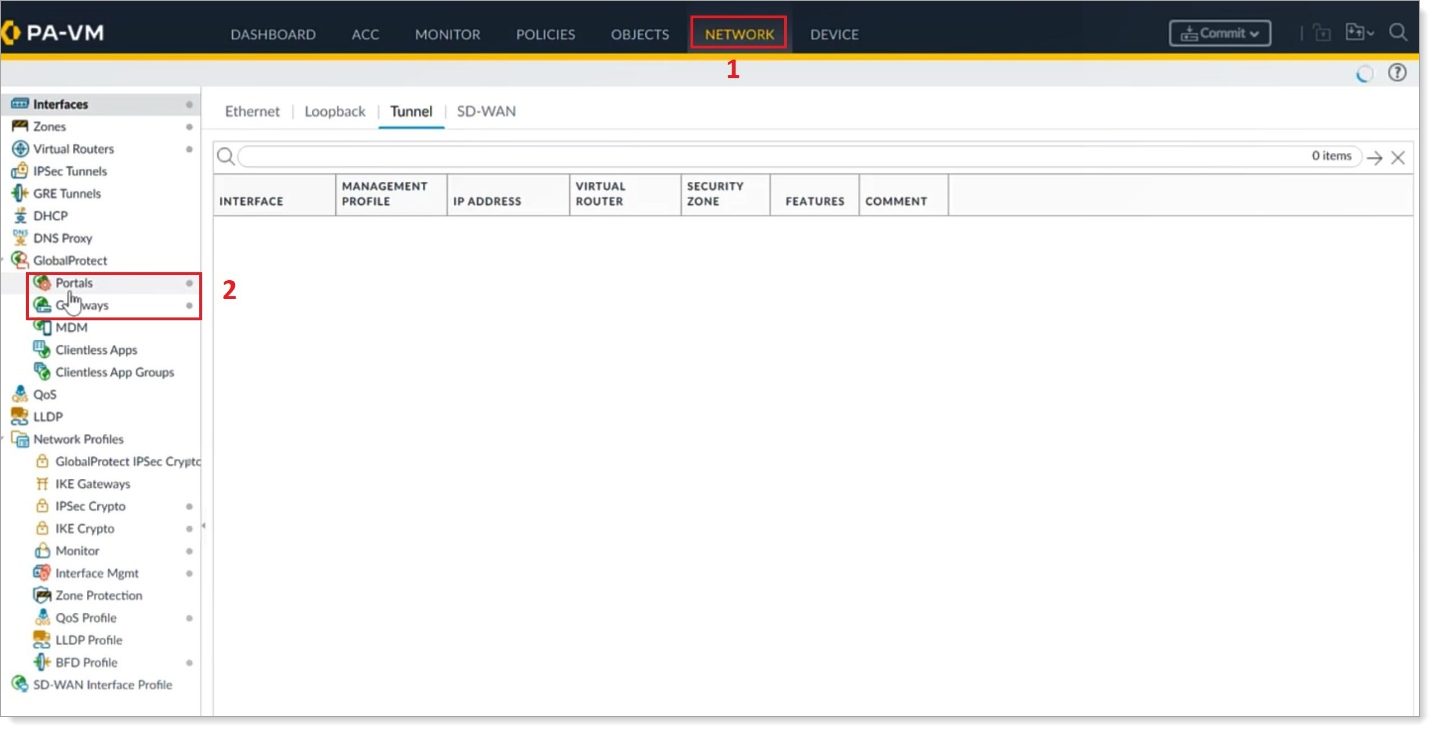Click the Zones icon in sidebar
1435x732 pixels.
pyautogui.click(x=19, y=127)
